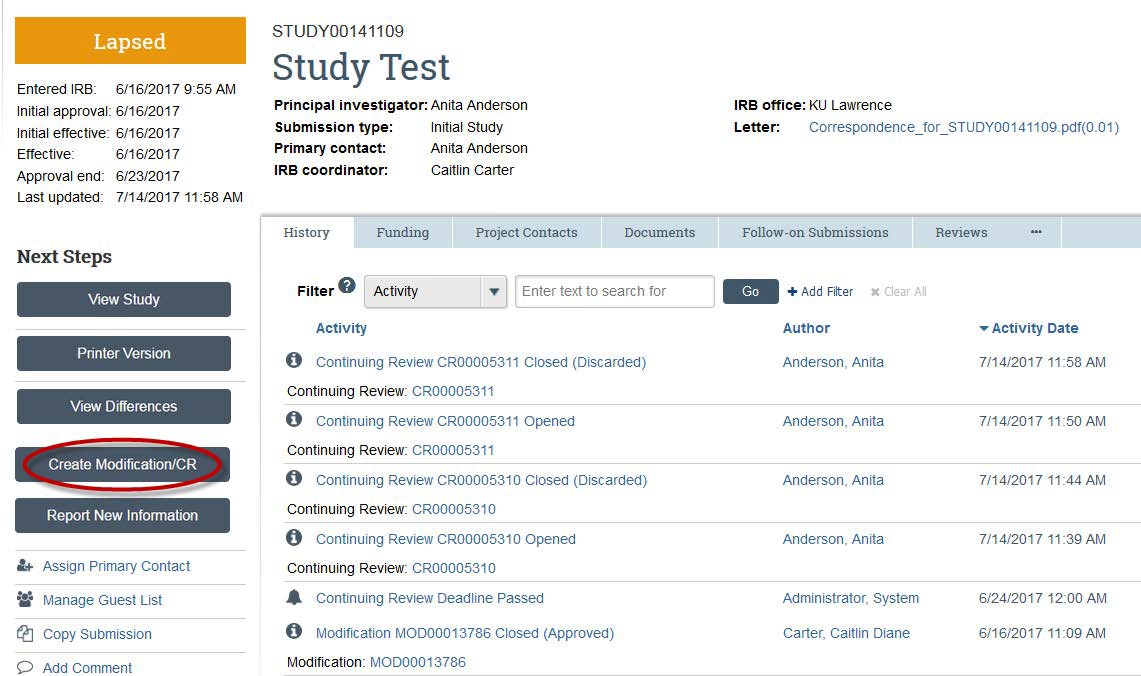
Task: Click the plus icon of Add Filter
Action: pyautogui.click(x=792, y=291)
